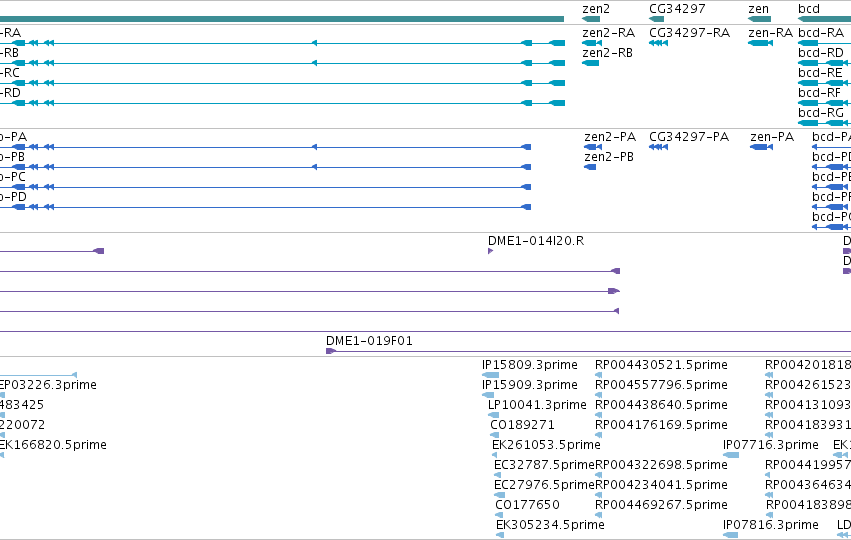851x540 pixels.
Task: Click the EK261053.5prime EST label
Action: tap(547, 445)
